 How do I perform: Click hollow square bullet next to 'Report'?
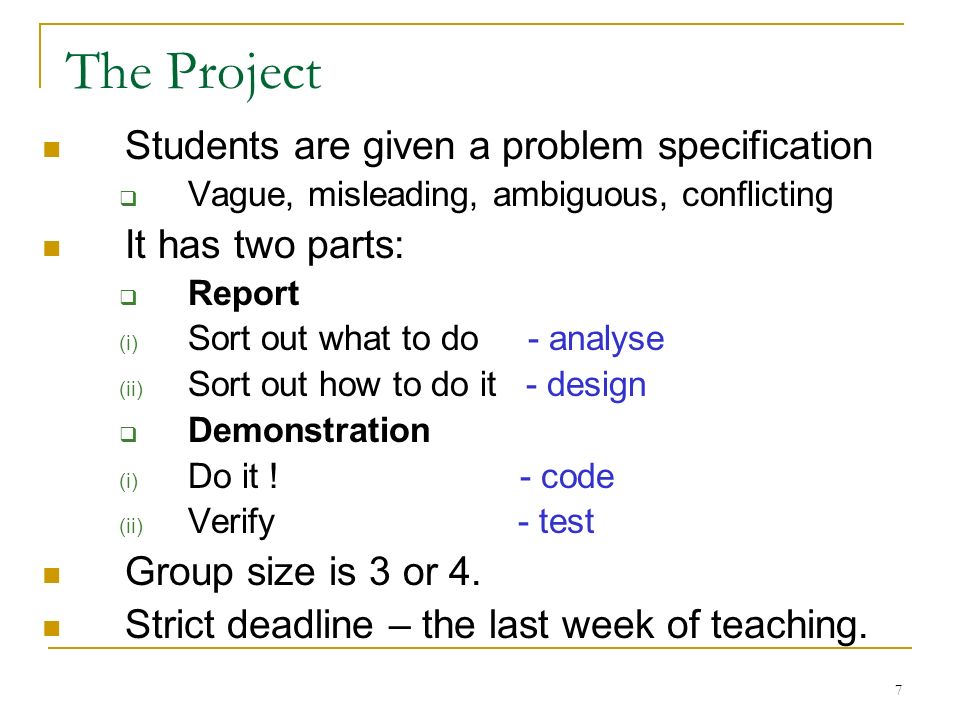click(128, 298)
